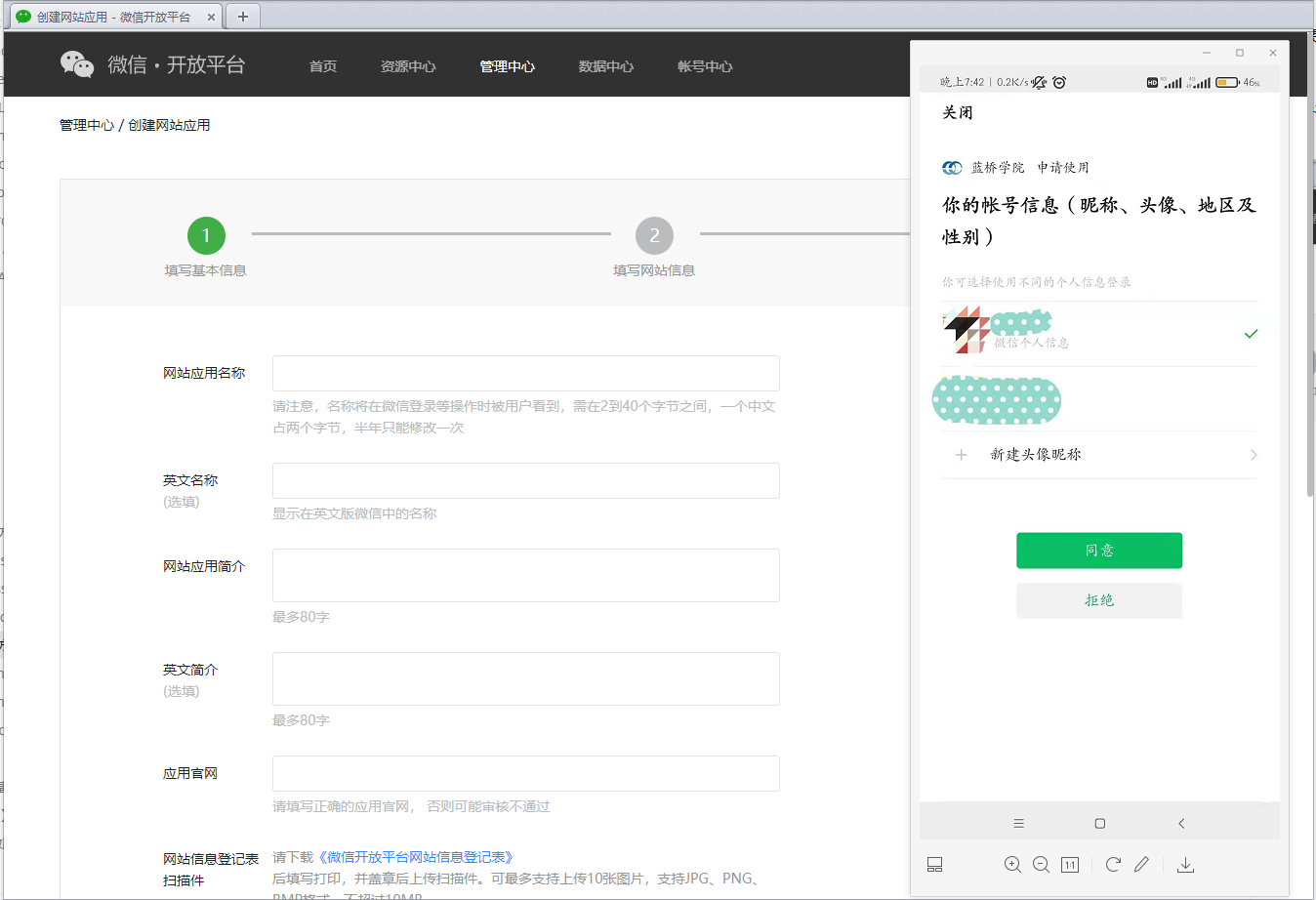Click the 填写基本信息 step label

(206, 270)
